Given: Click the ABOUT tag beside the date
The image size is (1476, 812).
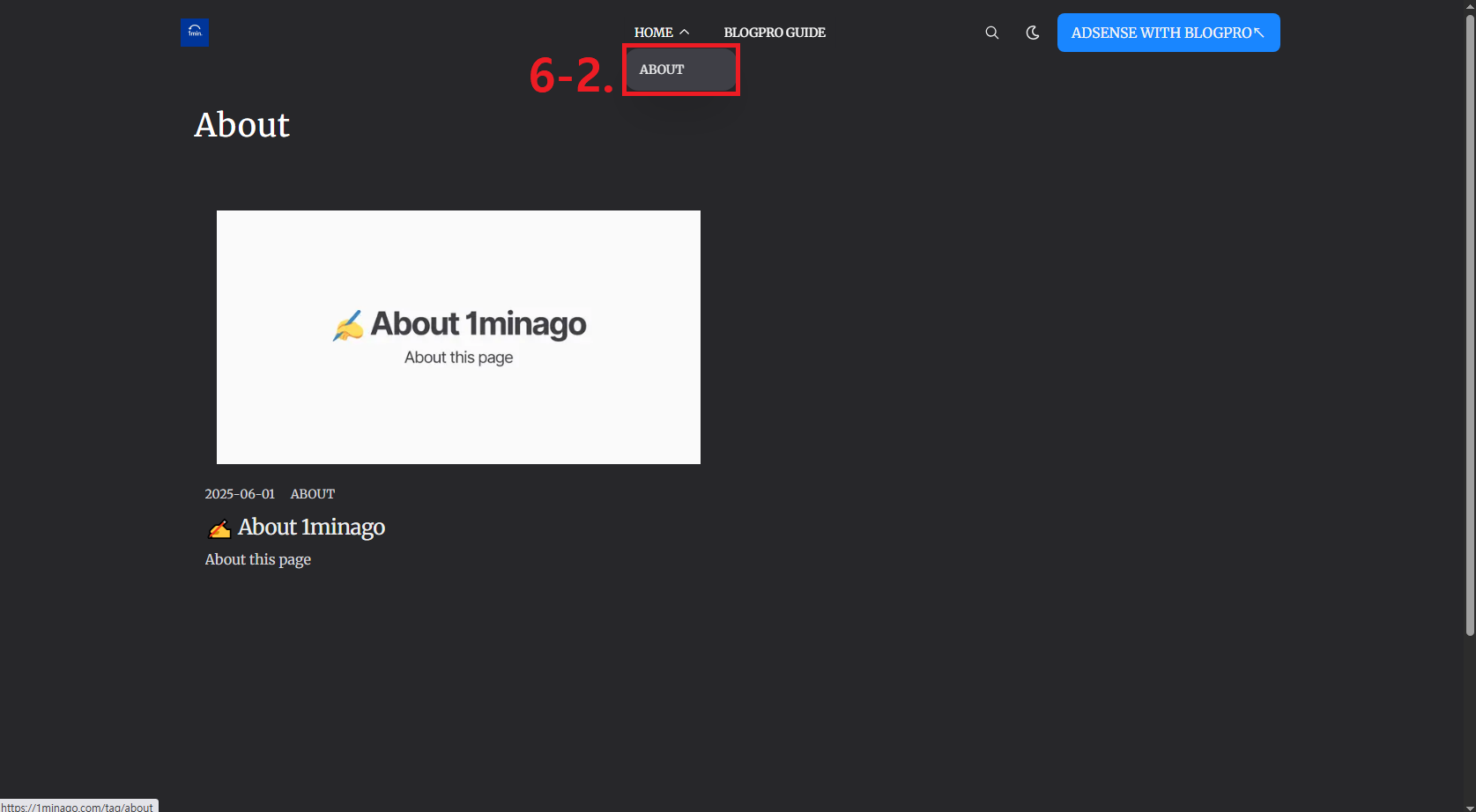Looking at the screenshot, I should click(x=313, y=494).
